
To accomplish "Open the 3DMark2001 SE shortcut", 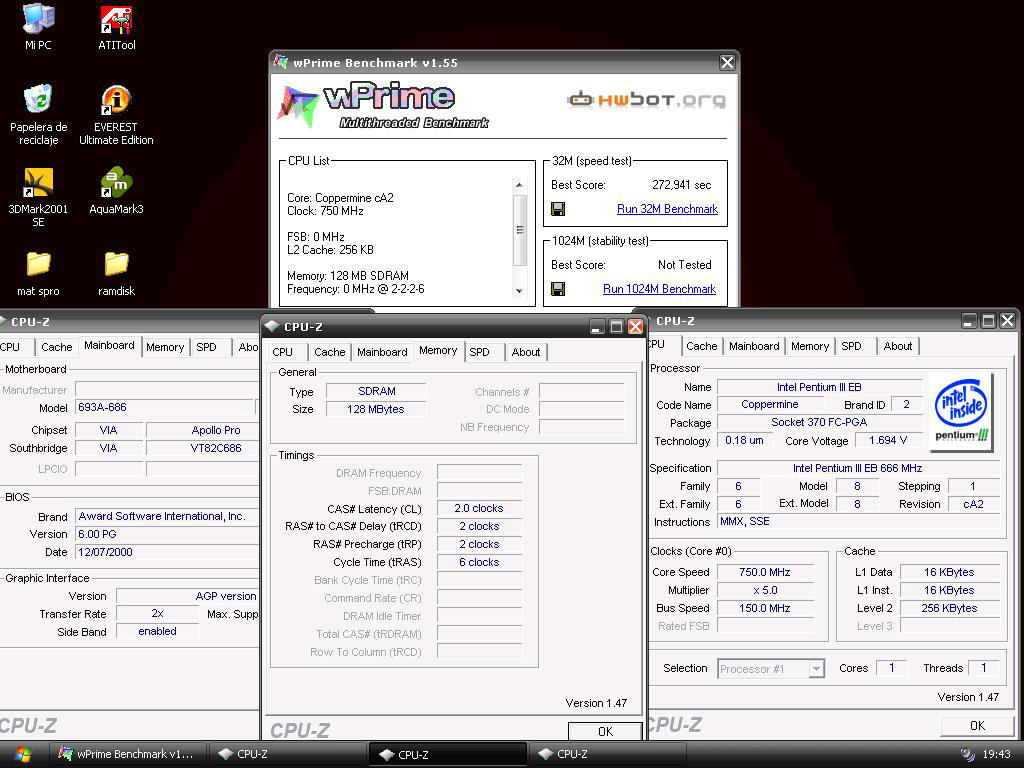I will (38, 197).
